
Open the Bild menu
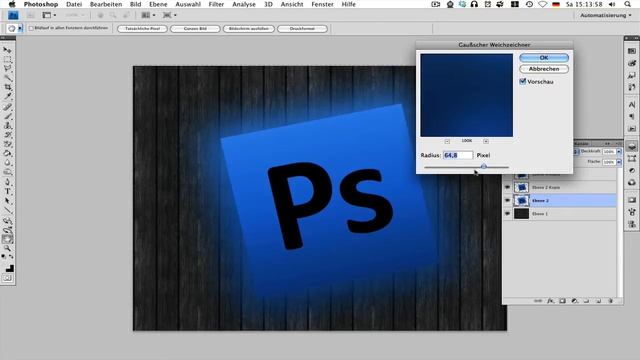136,4
